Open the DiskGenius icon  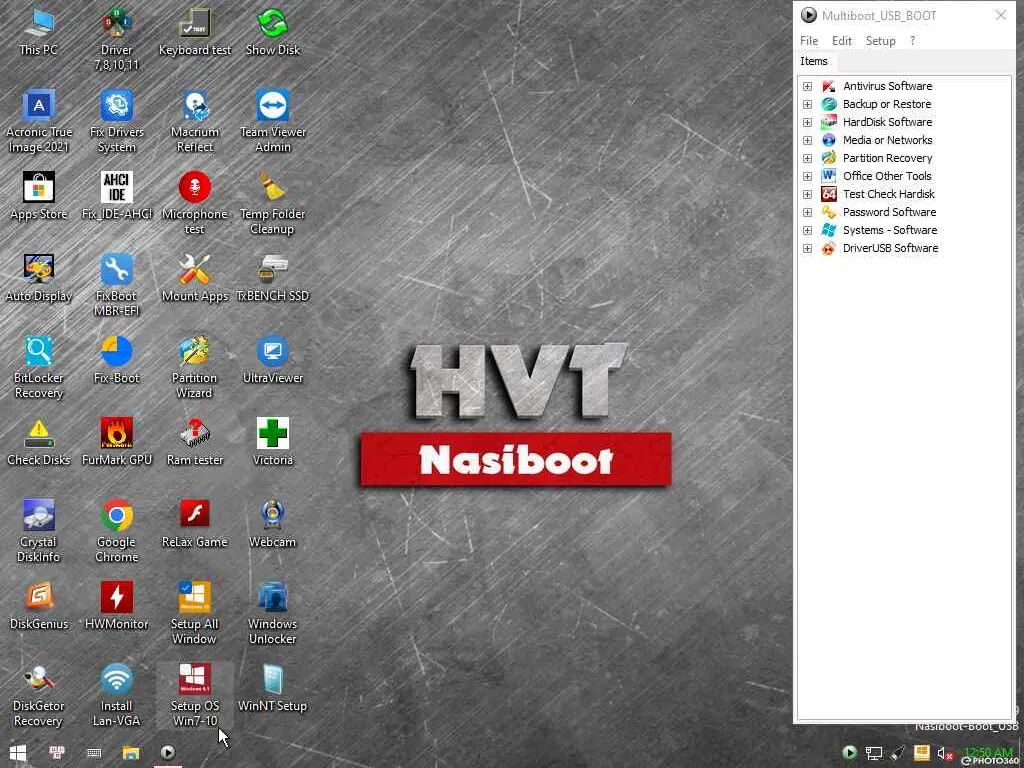(39, 606)
